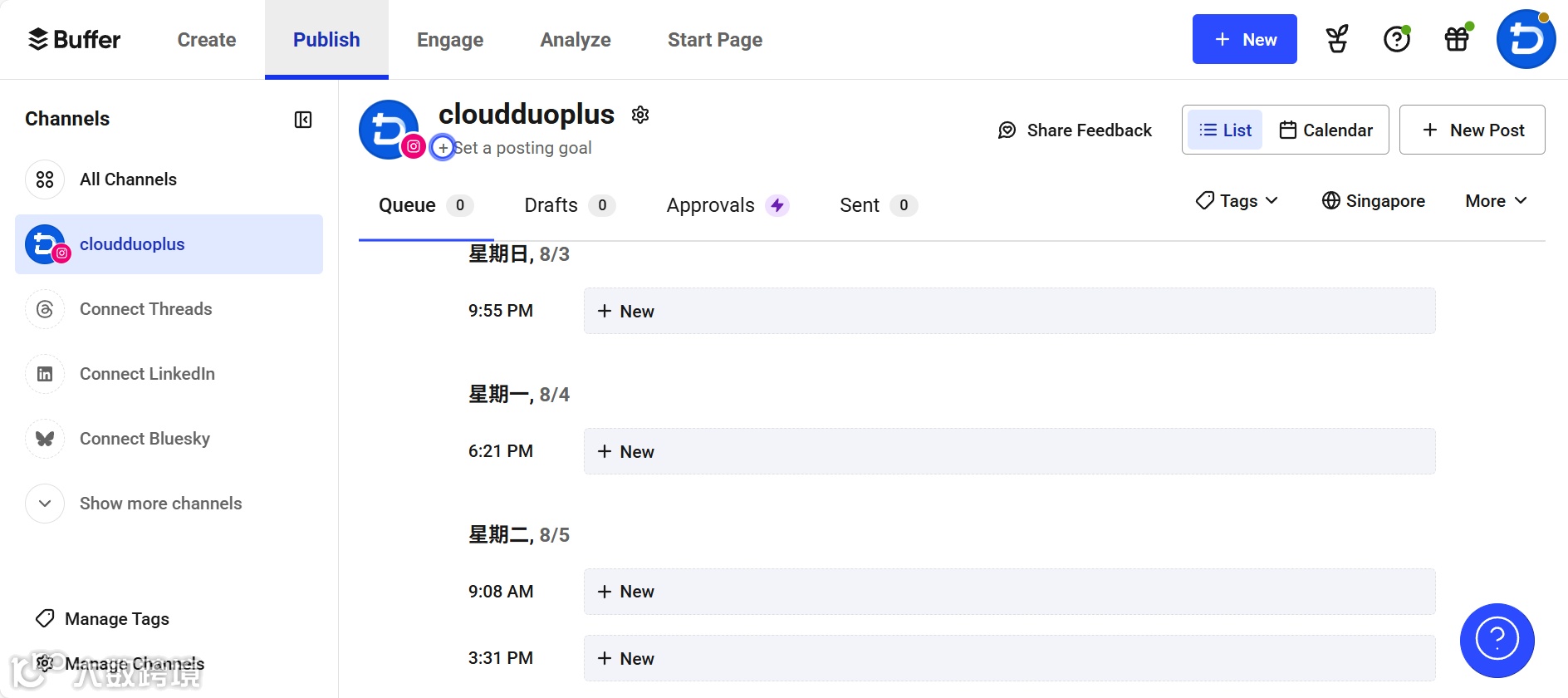Expand the Tags filter dropdown

tap(1237, 201)
